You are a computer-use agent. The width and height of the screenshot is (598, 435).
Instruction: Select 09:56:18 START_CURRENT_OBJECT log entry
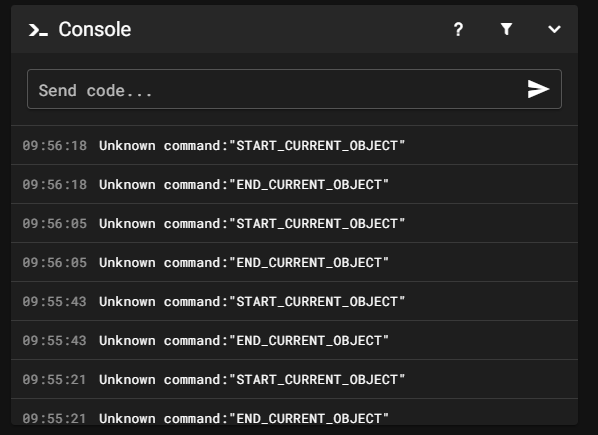294,145
